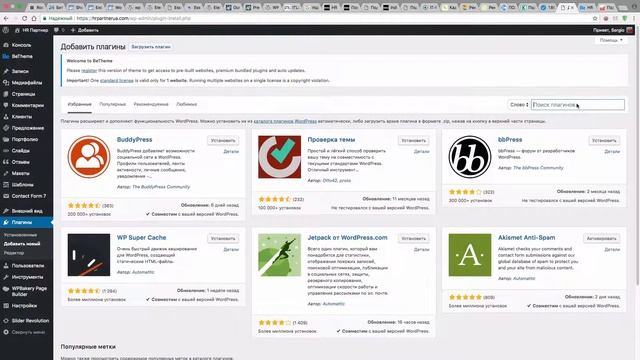640x360 pixels.
Task: Click the WordPress logo in admin bar
Action: (x=6, y=30)
